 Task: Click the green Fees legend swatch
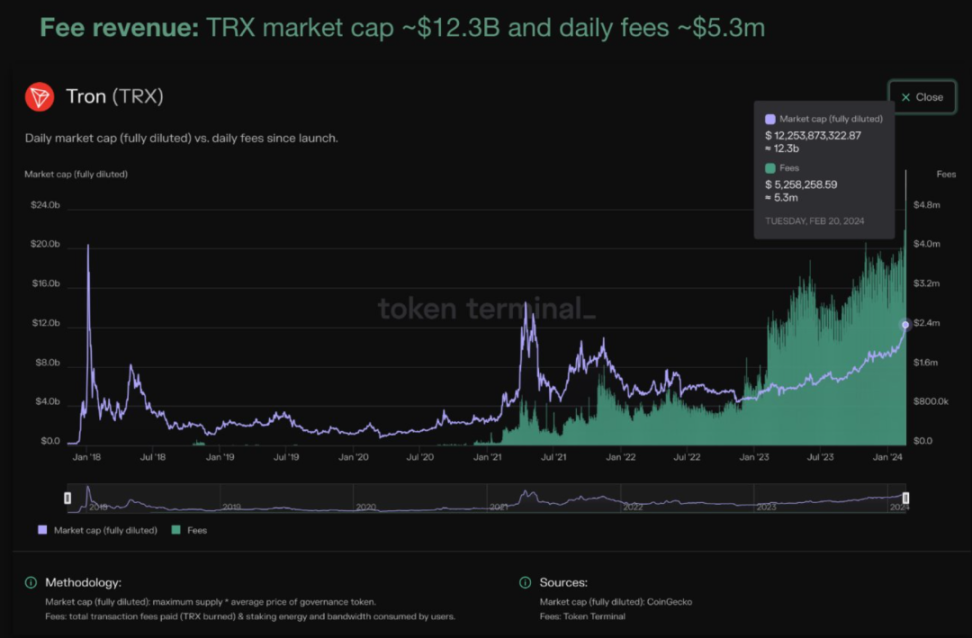(176, 530)
